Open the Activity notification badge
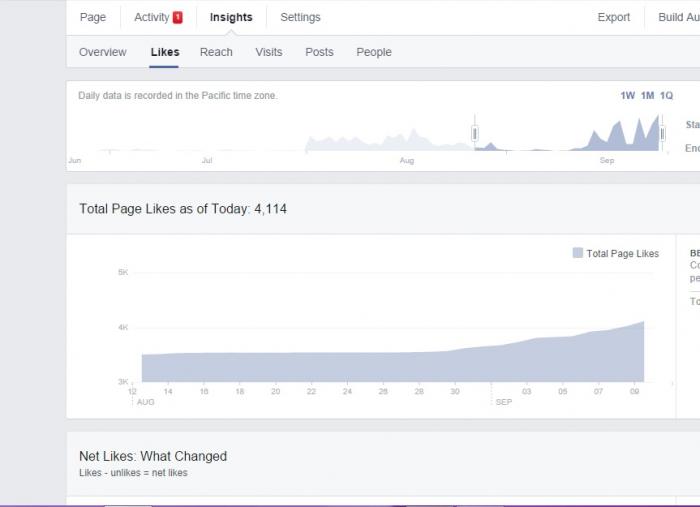700x507 pixels. 178,17
